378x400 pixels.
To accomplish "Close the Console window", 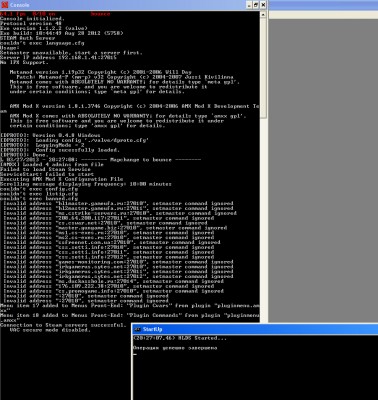I will tap(263, 5).
